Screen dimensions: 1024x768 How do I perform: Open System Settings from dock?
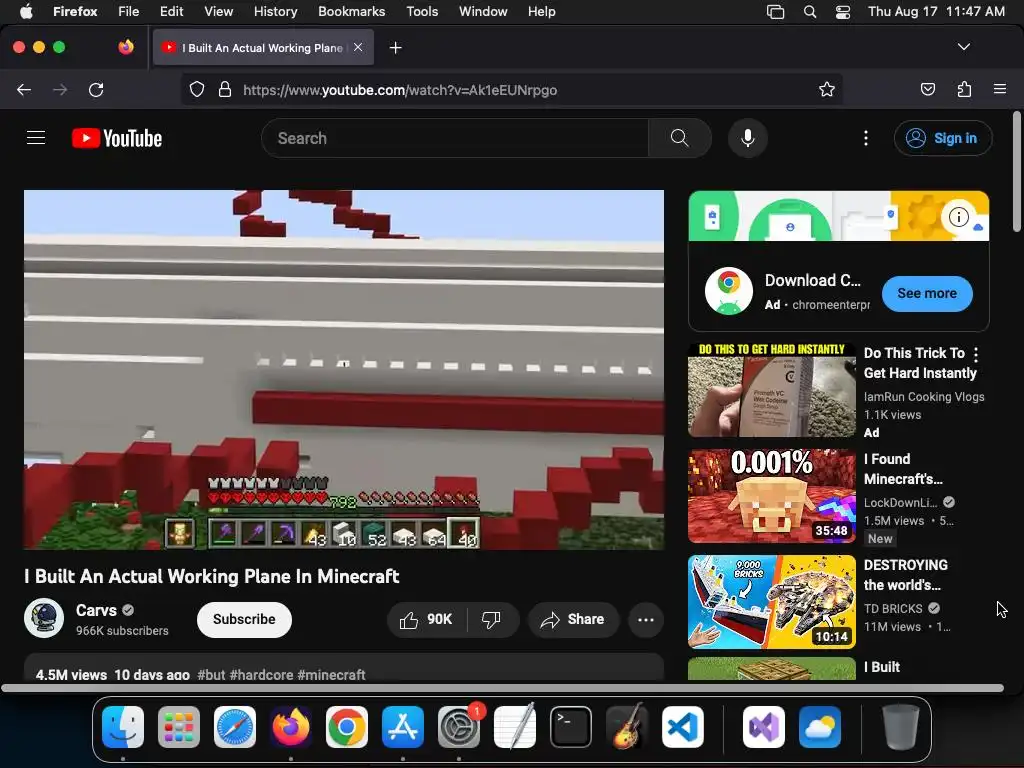459,727
